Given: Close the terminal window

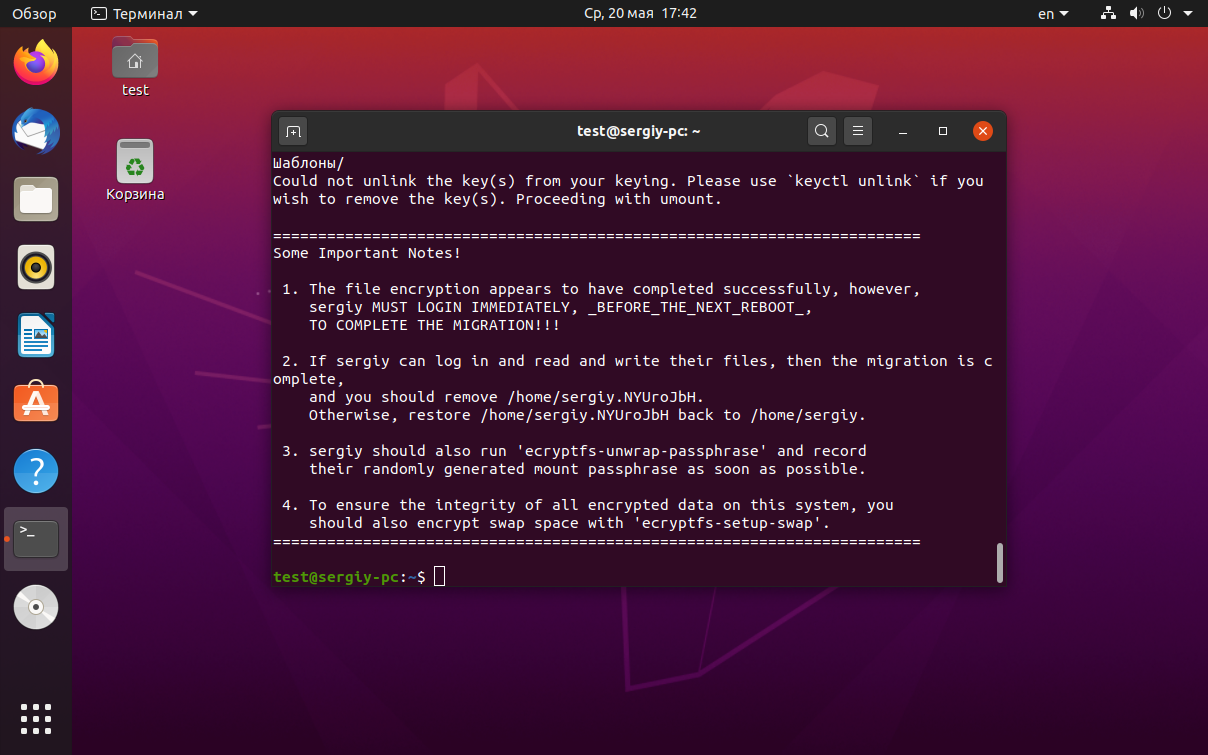Looking at the screenshot, I should click(983, 131).
